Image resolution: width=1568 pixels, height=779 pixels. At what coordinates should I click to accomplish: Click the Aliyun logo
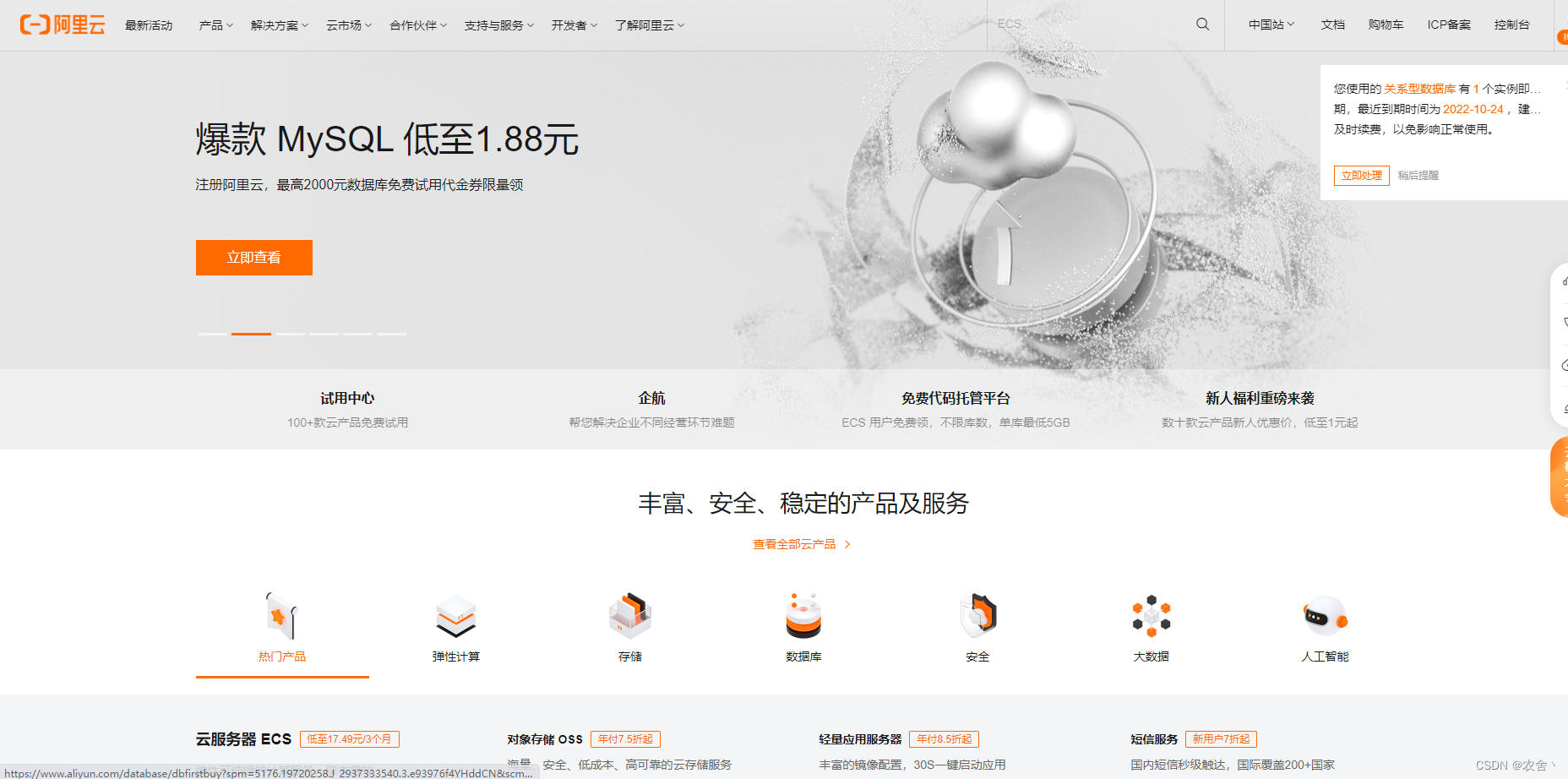63,25
